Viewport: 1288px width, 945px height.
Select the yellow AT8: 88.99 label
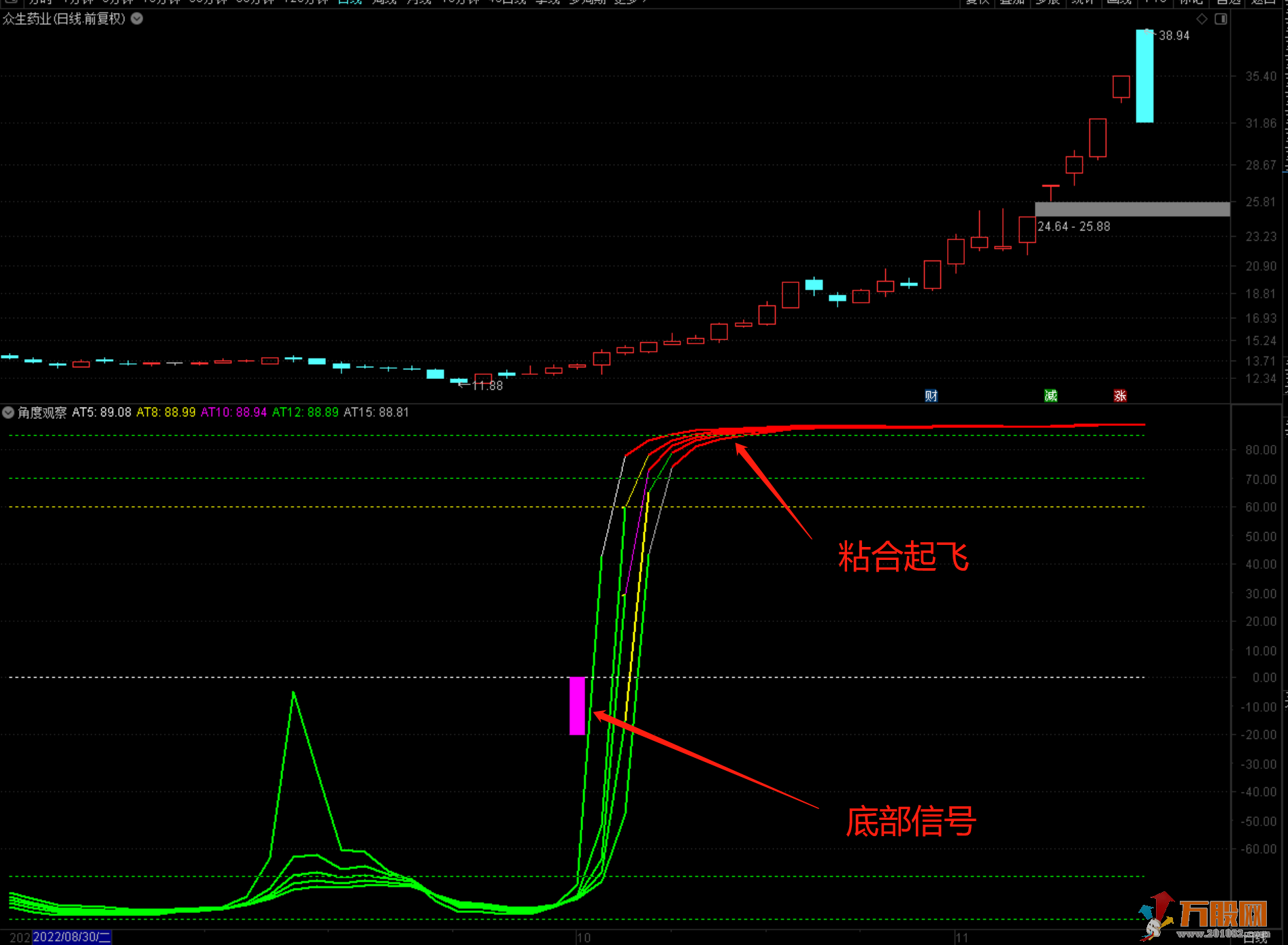(166, 412)
